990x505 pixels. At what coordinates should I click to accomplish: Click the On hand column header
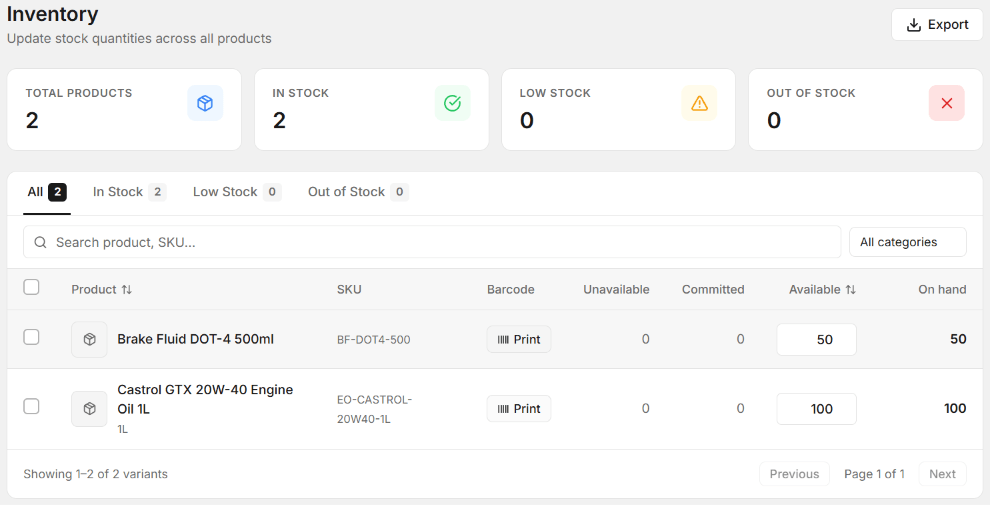tap(942, 290)
